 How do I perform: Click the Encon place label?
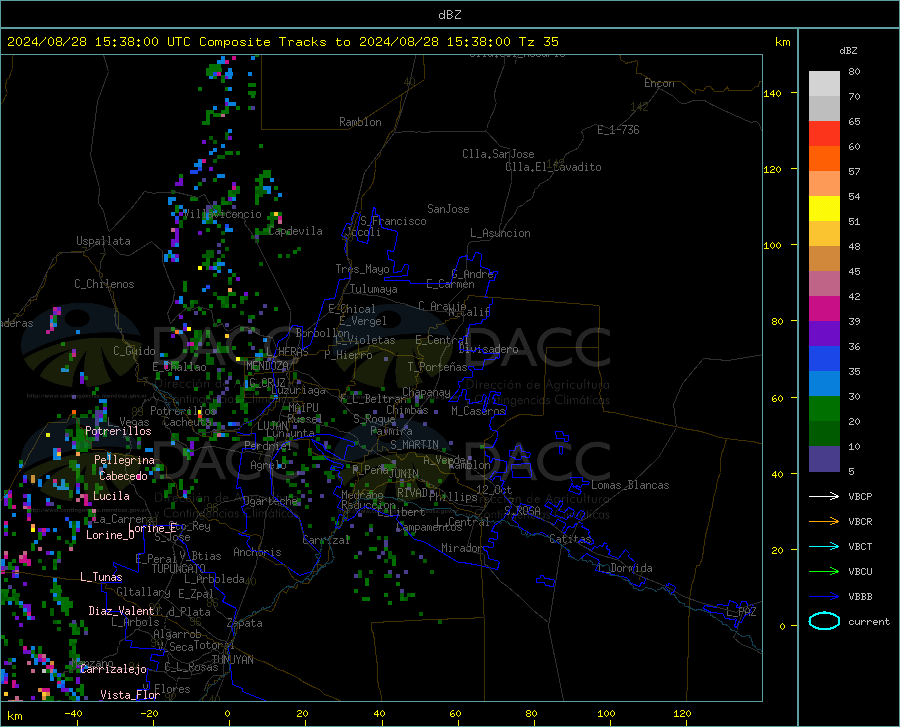pyautogui.click(x=659, y=83)
